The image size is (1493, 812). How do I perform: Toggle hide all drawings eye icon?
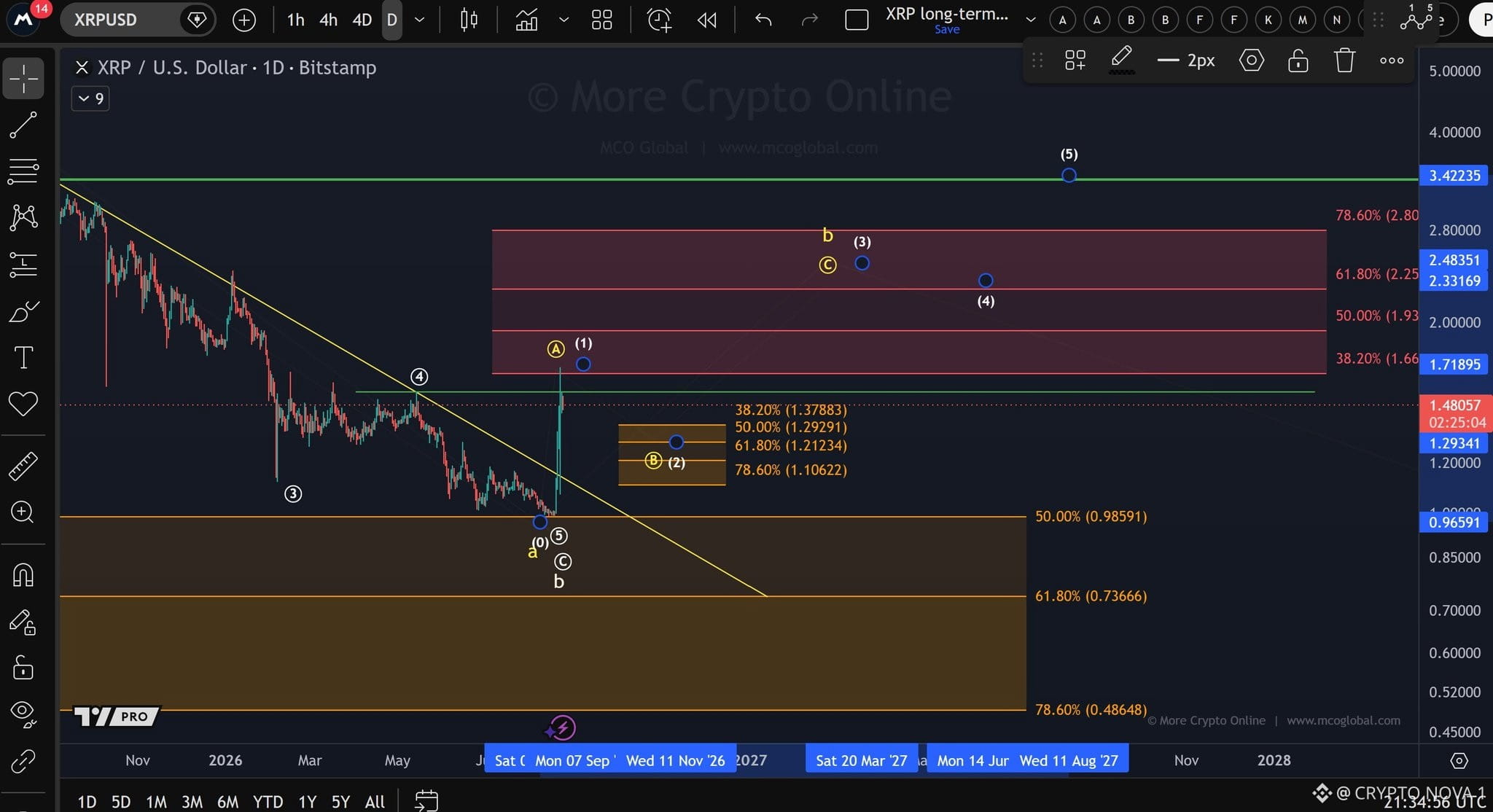pyautogui.click(x=23, y=713)
